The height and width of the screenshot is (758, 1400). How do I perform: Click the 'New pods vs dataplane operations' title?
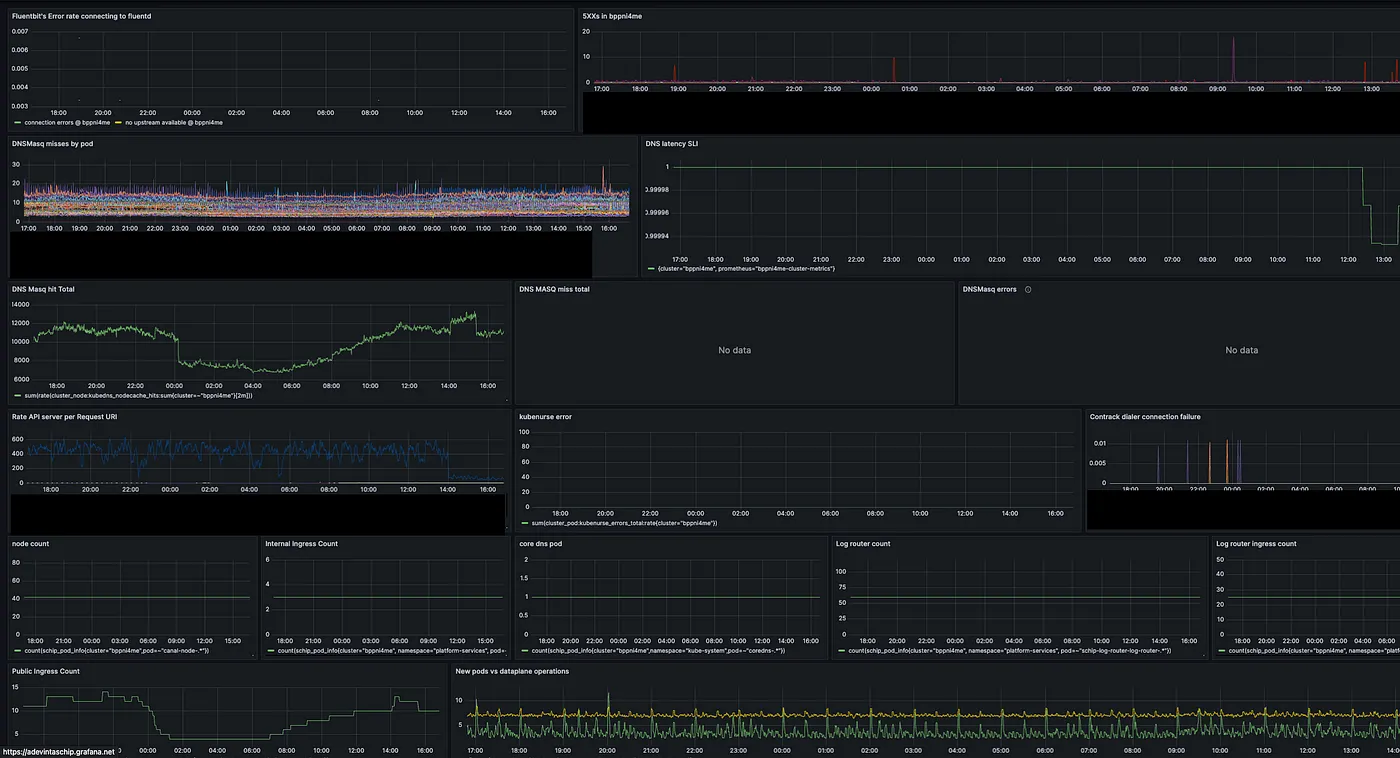point(512,671)
